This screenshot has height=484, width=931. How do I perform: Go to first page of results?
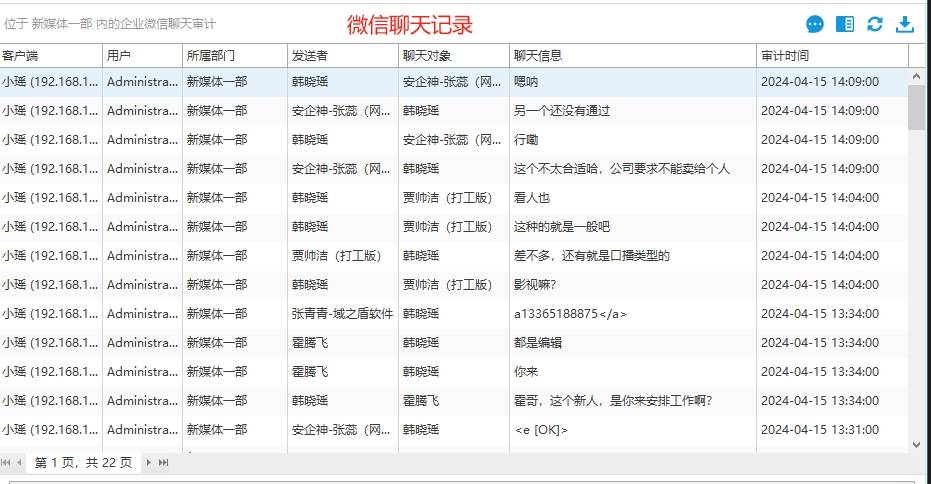coord(6,463)
